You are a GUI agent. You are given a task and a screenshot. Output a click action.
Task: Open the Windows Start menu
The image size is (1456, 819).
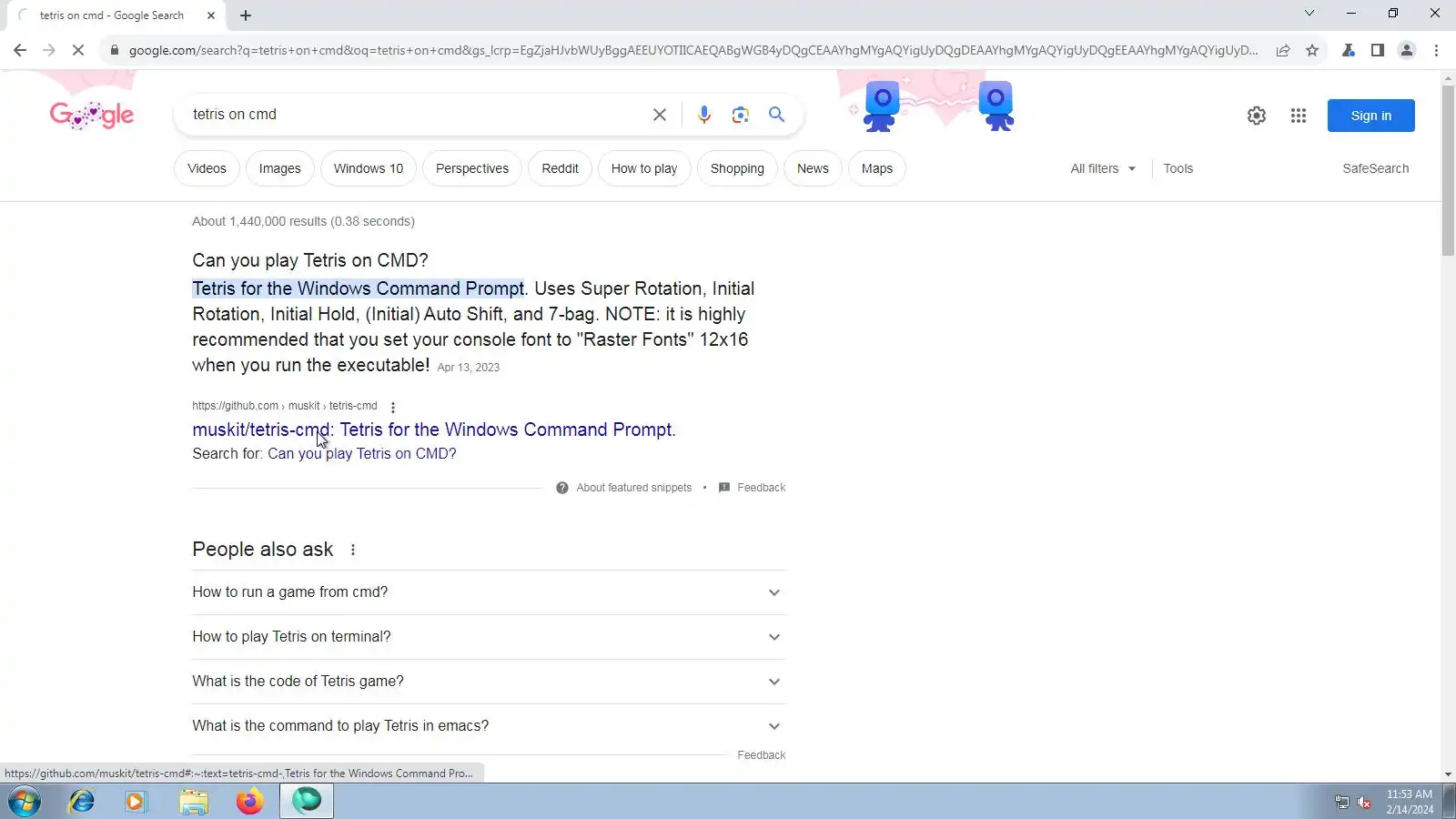point(25,802)
